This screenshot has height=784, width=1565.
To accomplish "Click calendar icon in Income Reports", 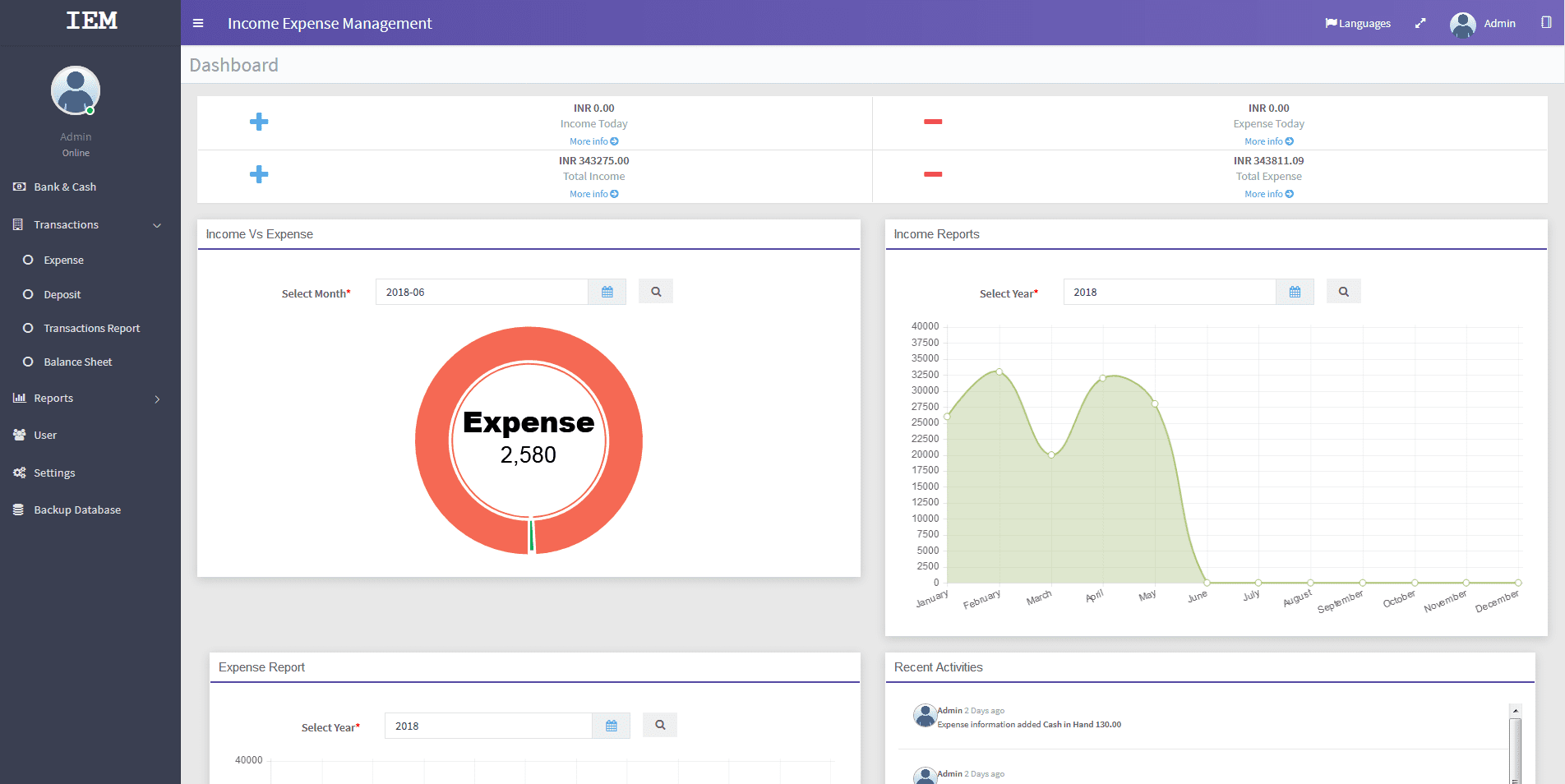I will 1295,292.
